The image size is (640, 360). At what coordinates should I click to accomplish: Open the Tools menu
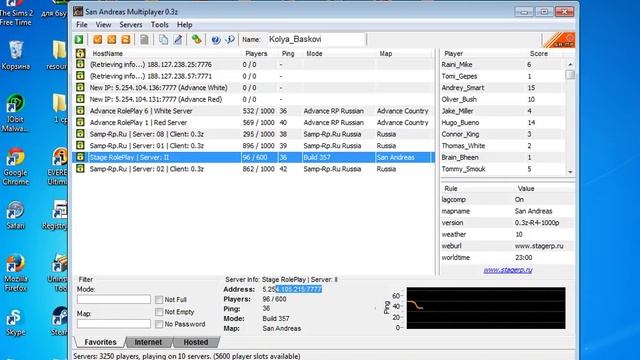click(159, 25)
